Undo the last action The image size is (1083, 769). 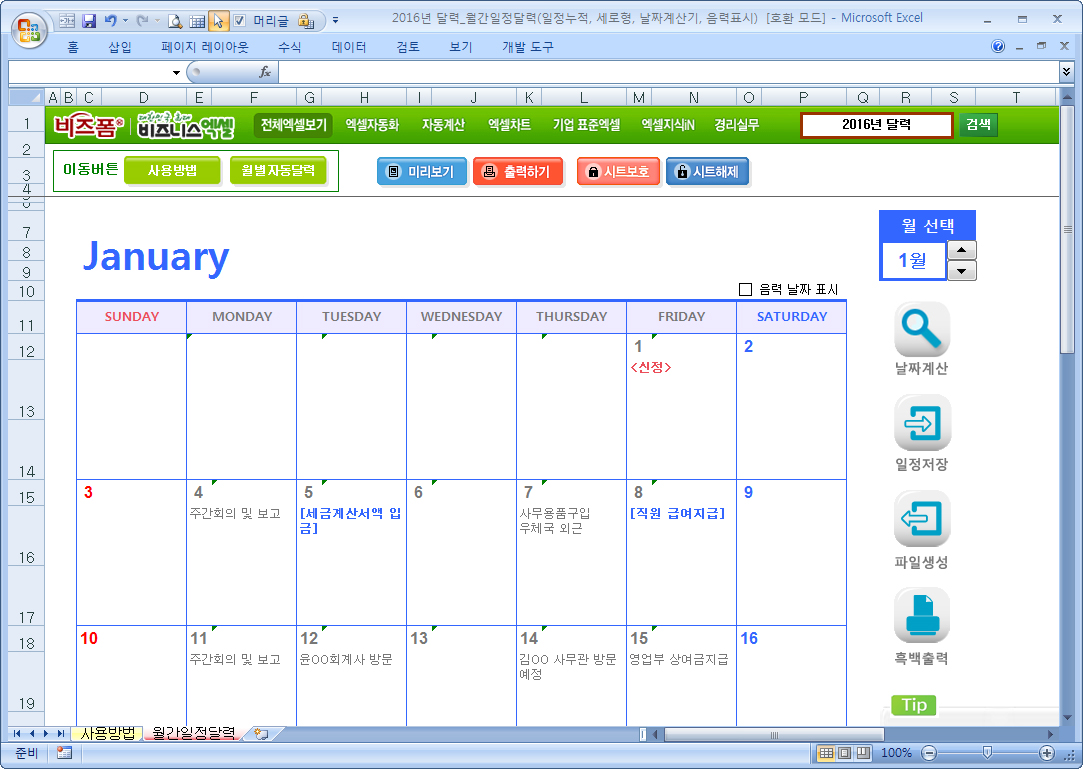[111, 21]
